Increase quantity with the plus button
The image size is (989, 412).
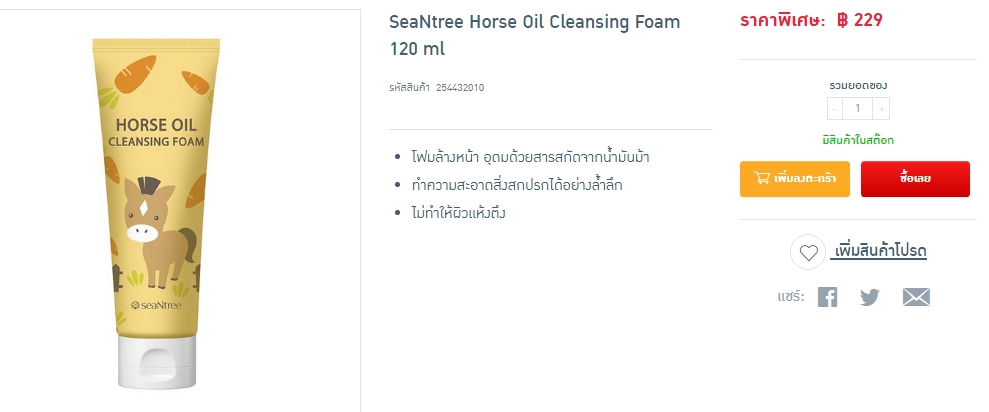point(881,109)
